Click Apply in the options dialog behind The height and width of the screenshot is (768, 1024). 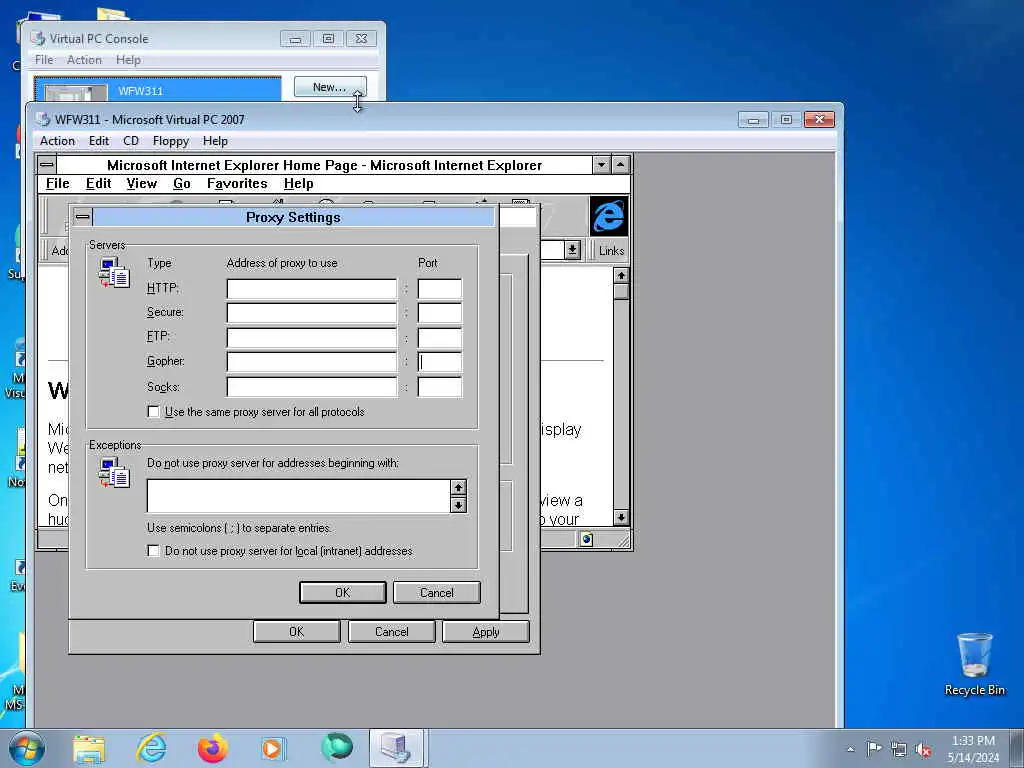coord(486,632)
